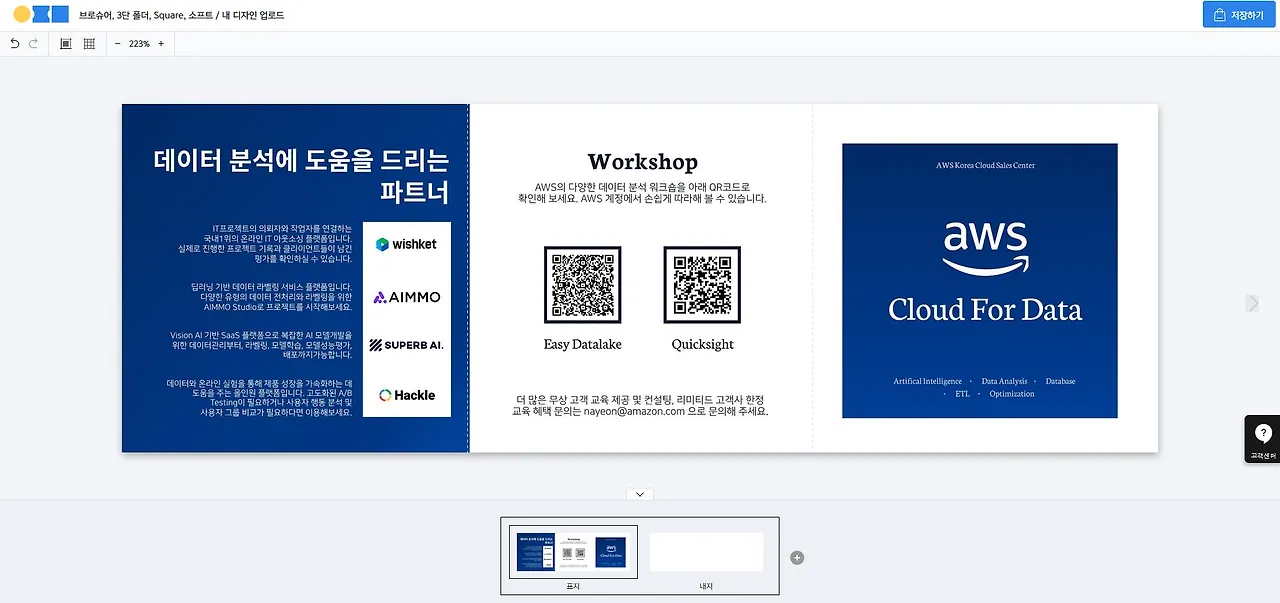
Task: Select the Quicksight QR code
Action: 702,285
